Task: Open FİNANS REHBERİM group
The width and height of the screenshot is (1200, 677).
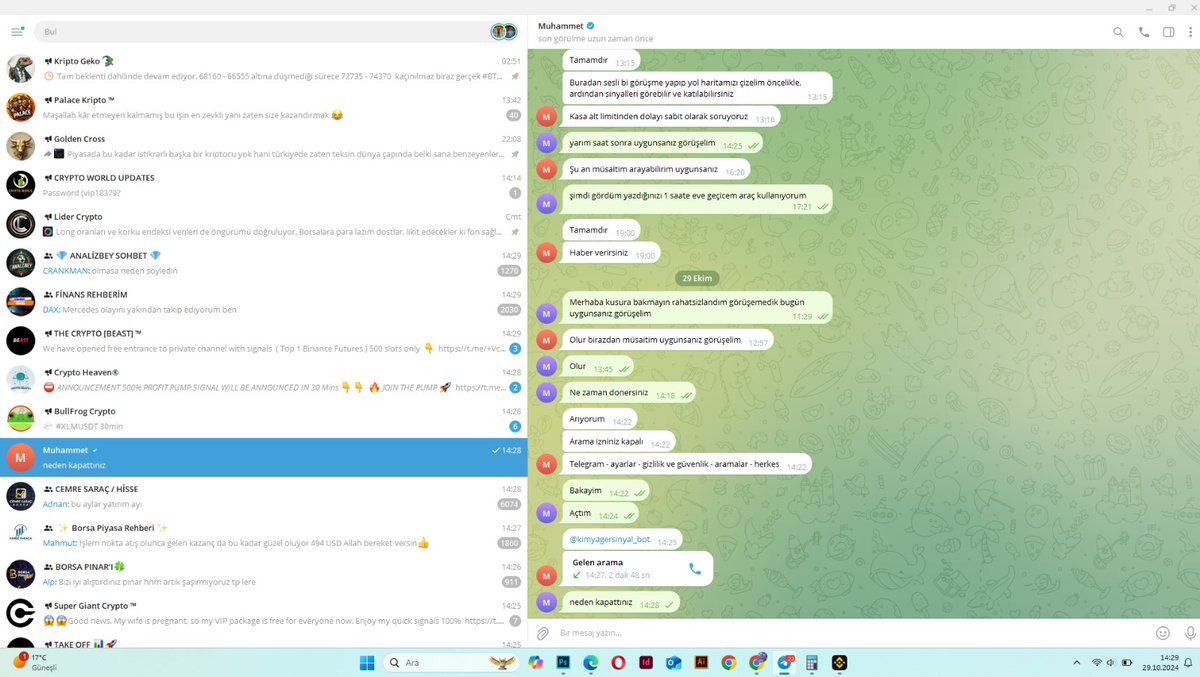Action: [264, 302]
